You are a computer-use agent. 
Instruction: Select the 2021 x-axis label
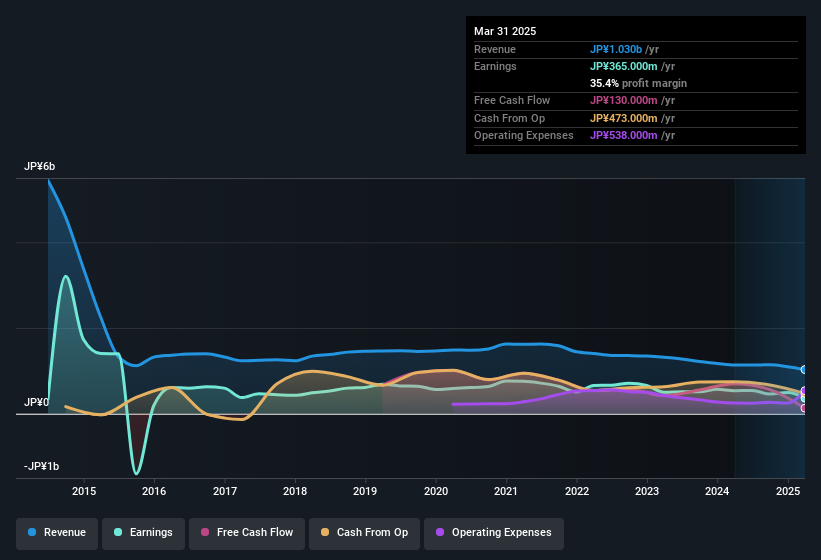coord(506,491)
